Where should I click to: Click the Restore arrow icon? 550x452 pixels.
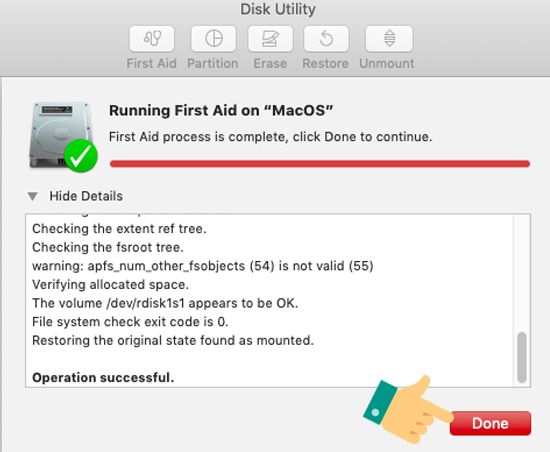point(326,38)
